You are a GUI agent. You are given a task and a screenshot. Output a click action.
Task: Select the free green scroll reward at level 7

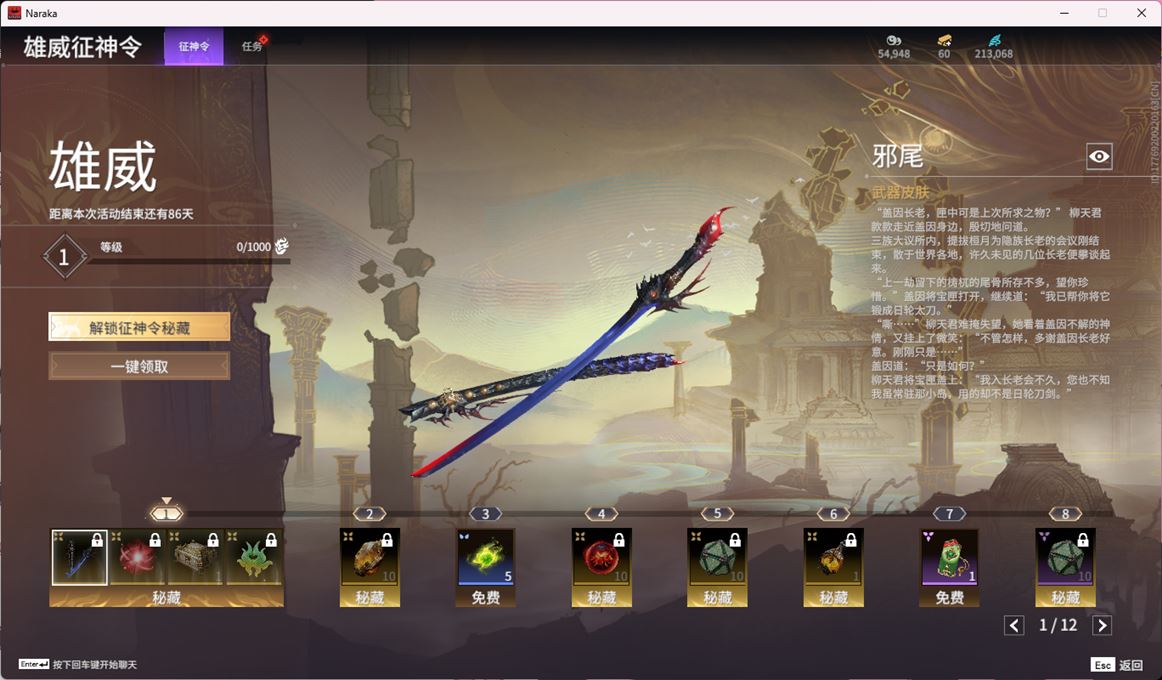(x=949, y=557)
